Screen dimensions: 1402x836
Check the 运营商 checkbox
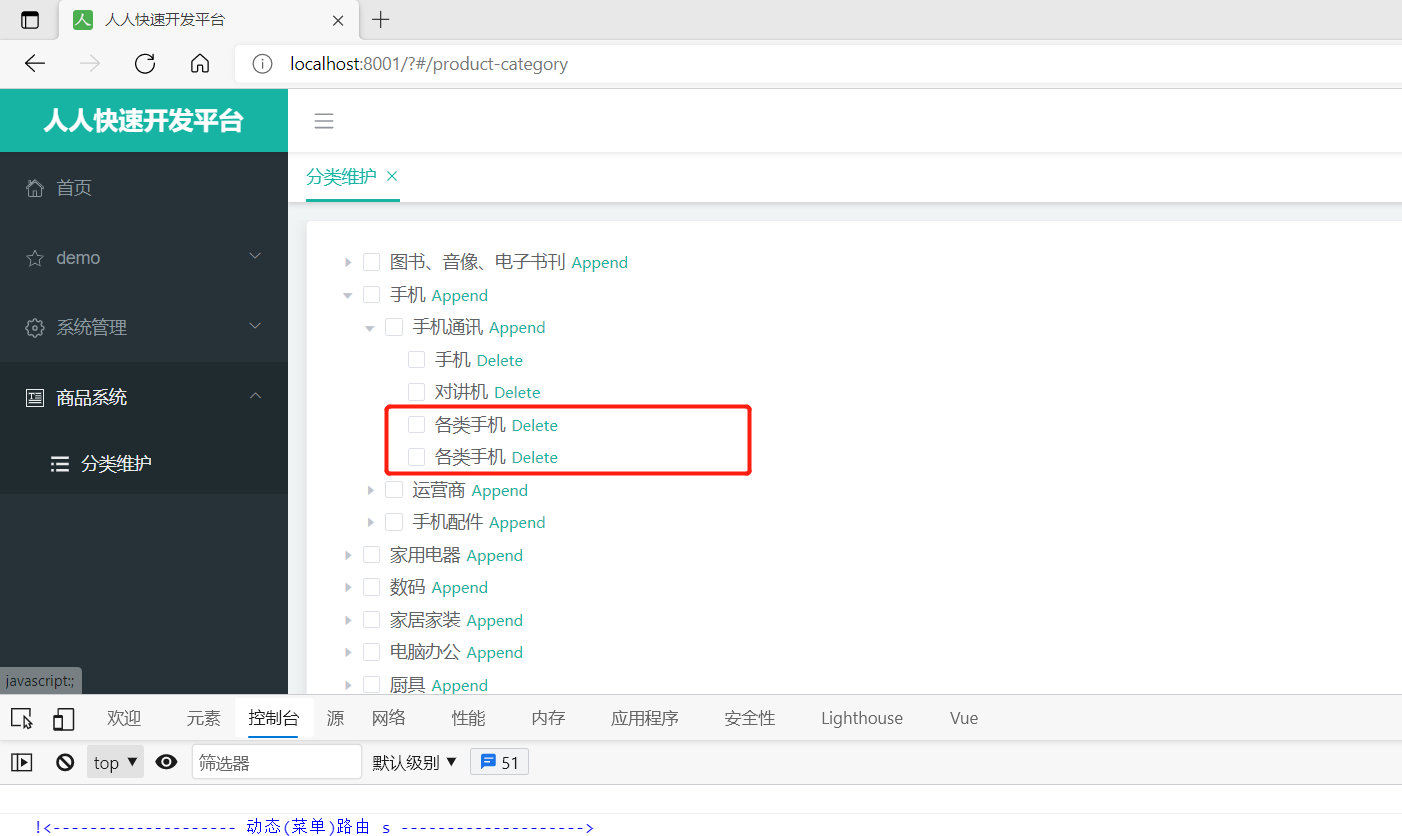(x=394, y=490)
